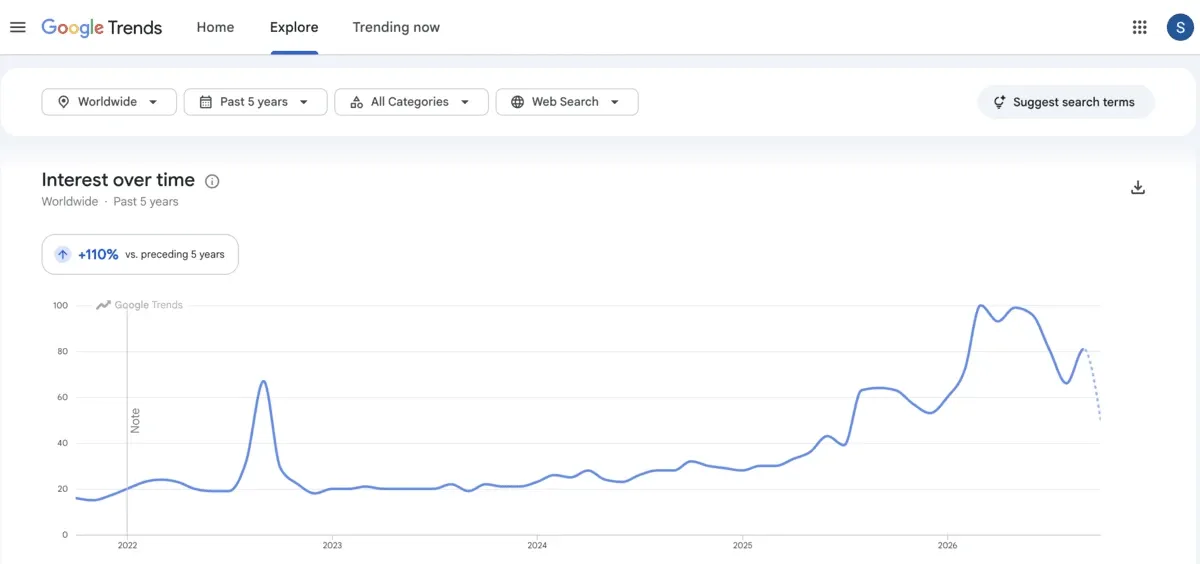1200x564 pixels.
Task: Download the interest over time chart
Action: [1137, 187]
